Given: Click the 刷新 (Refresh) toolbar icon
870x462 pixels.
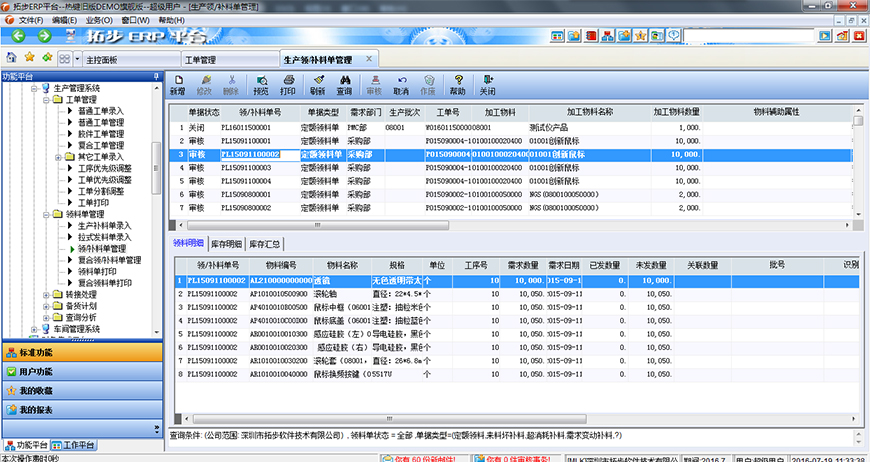Looking at the screenshot, I should point(317,85).
